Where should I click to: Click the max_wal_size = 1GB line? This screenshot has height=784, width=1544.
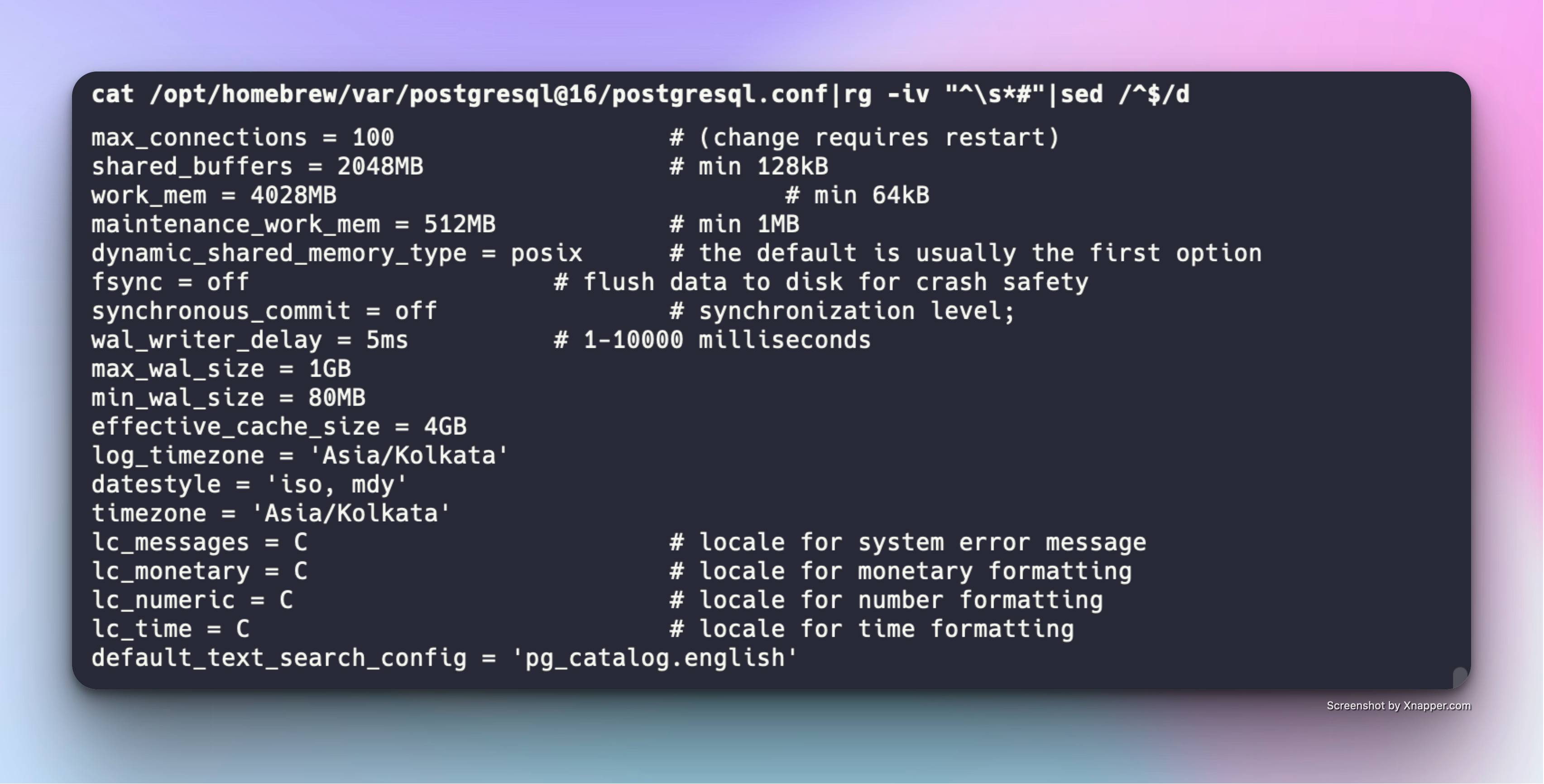point(221,368)
